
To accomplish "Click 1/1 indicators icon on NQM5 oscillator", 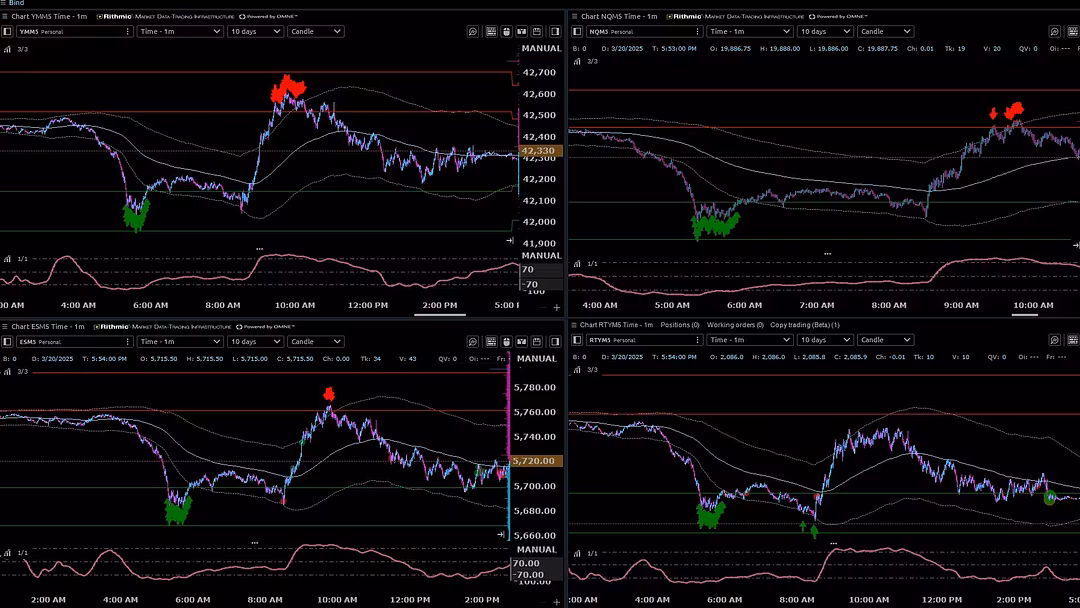I will pos(577,264).
